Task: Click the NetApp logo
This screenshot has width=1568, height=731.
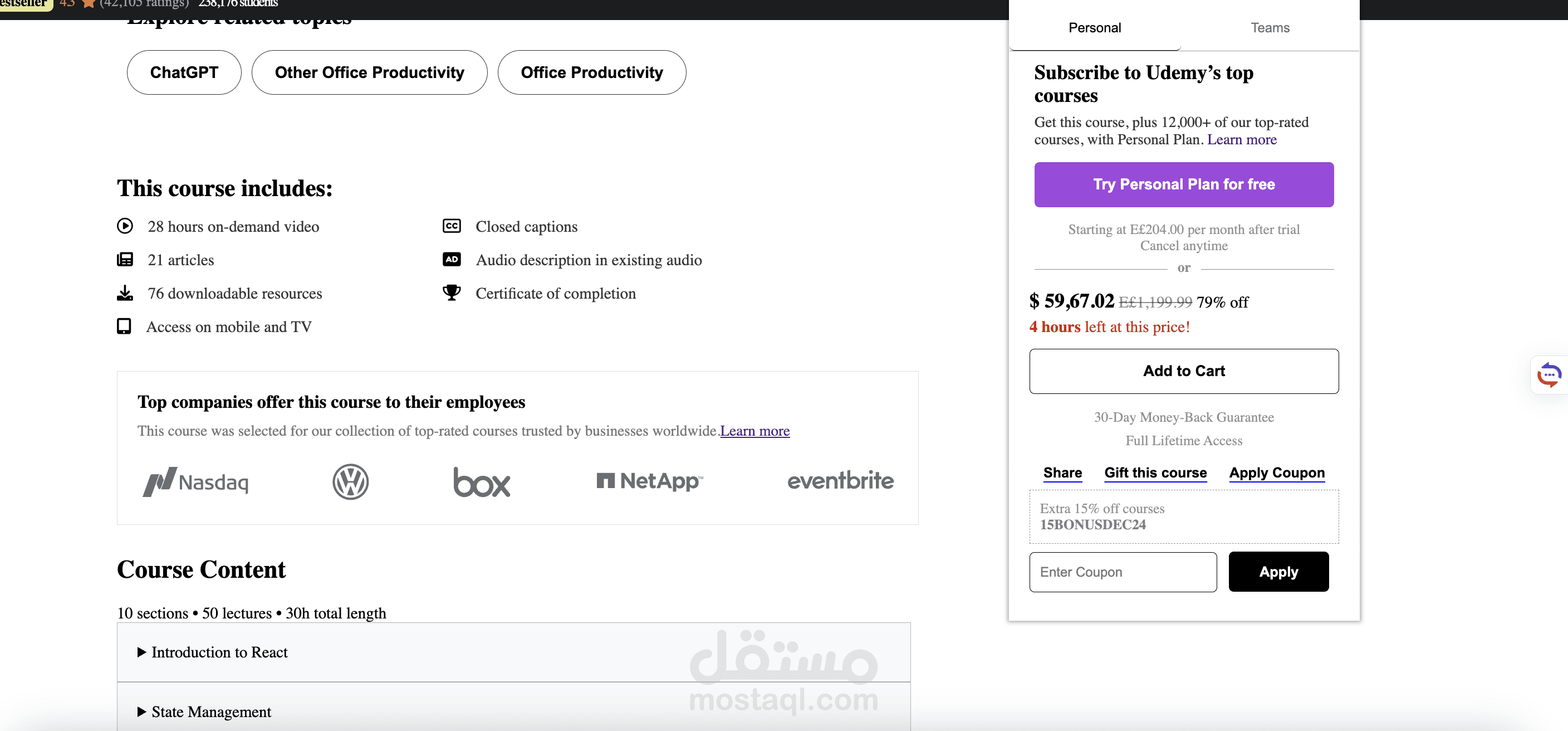Action: click(x=649, y=481)
